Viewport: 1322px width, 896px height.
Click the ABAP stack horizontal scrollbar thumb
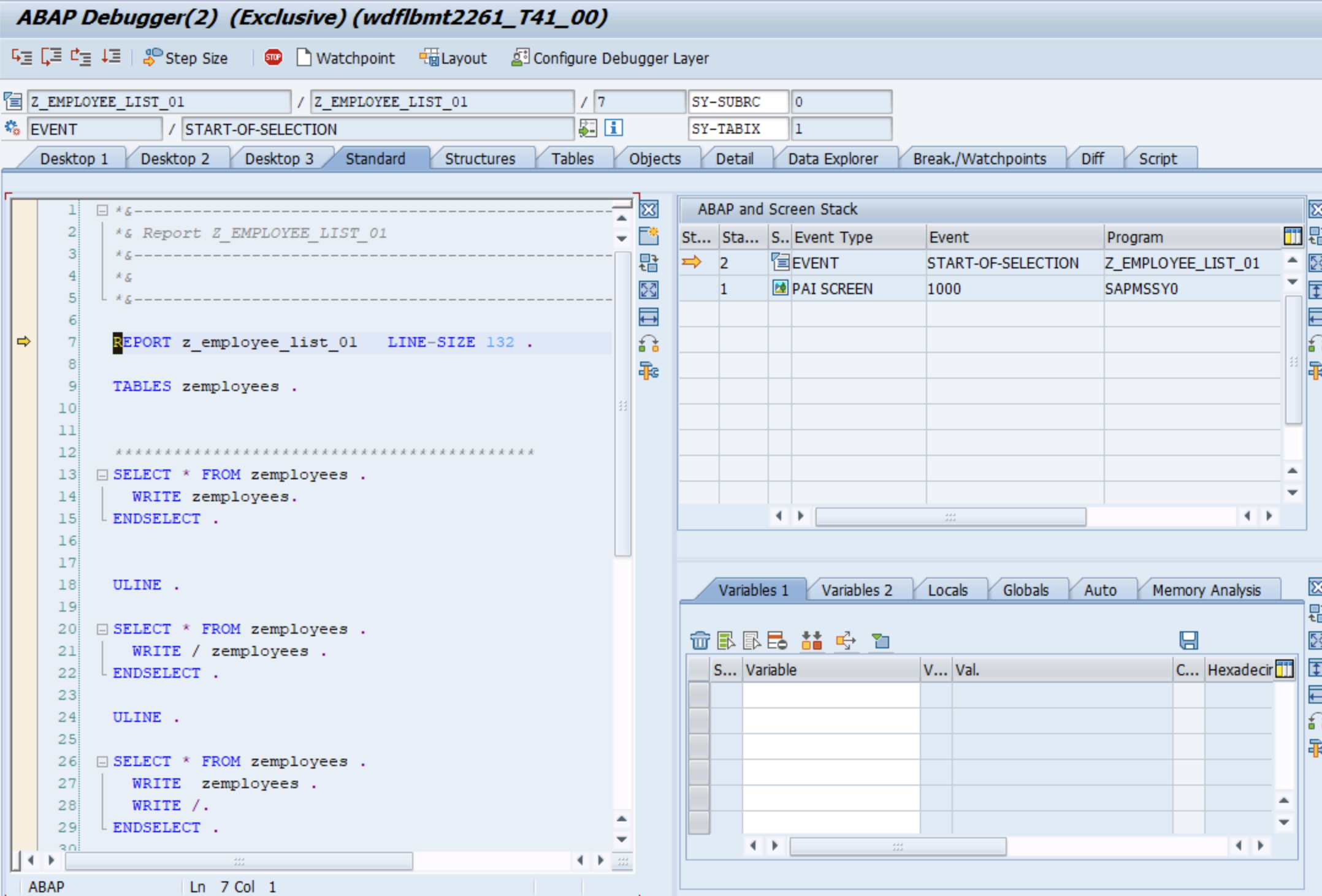[x=950, y=517]
